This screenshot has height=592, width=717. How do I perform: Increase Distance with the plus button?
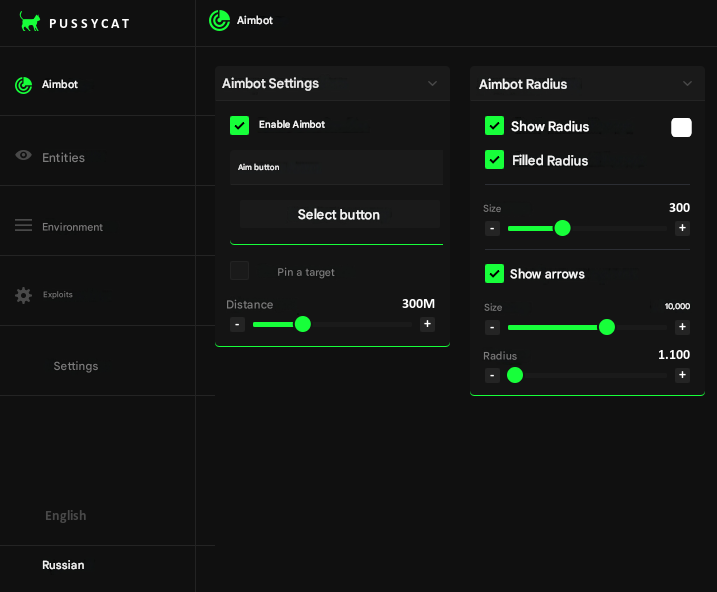tap(427, 324)
